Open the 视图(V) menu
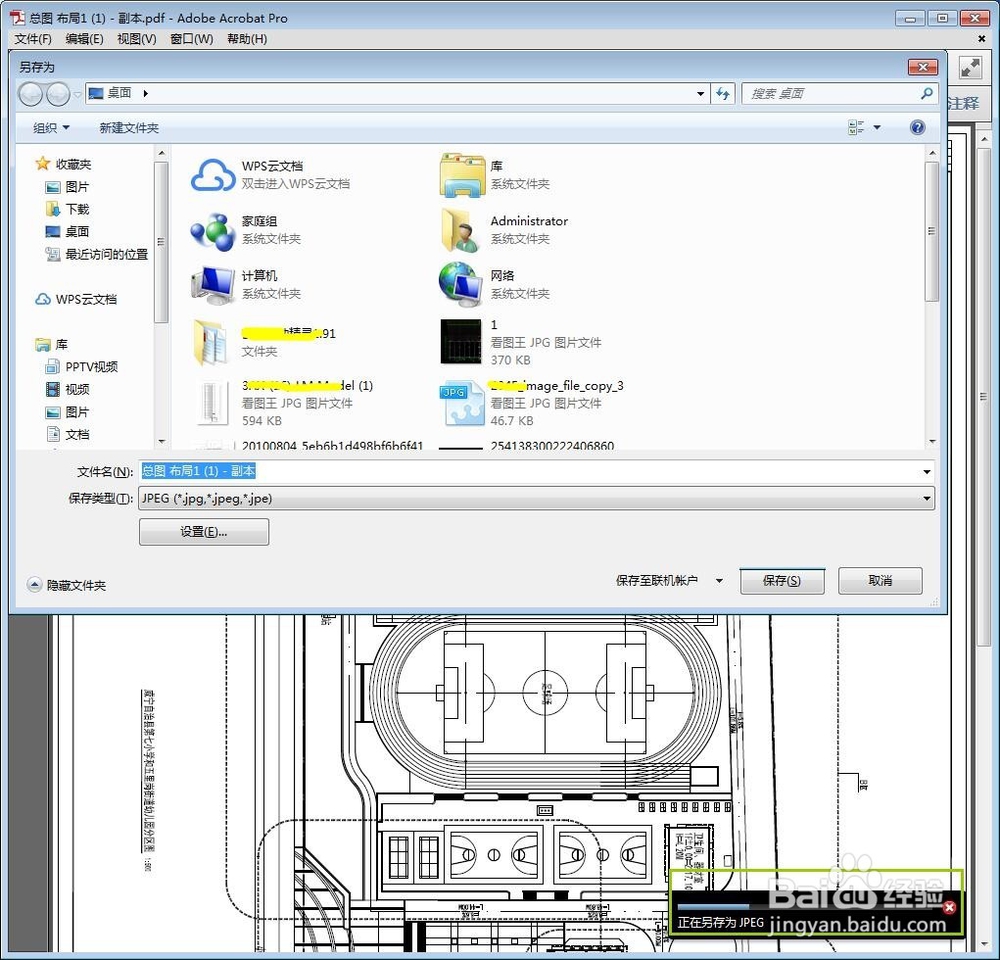 click(x=136, y=39)
